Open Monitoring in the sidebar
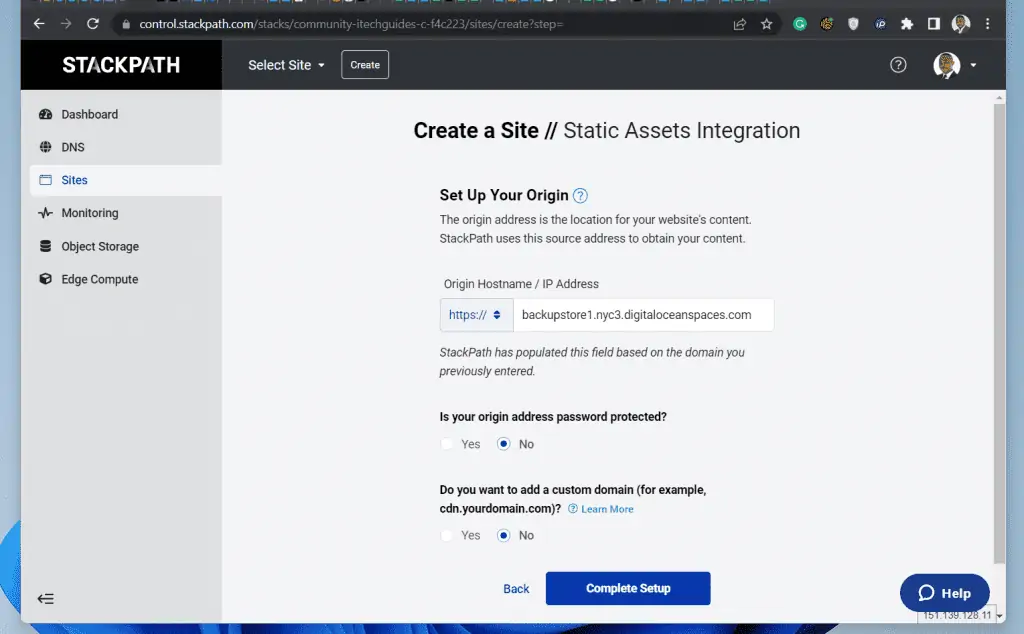Viewport: 1024px width, 634px height. pyautogui.click(x=125, y=213)
